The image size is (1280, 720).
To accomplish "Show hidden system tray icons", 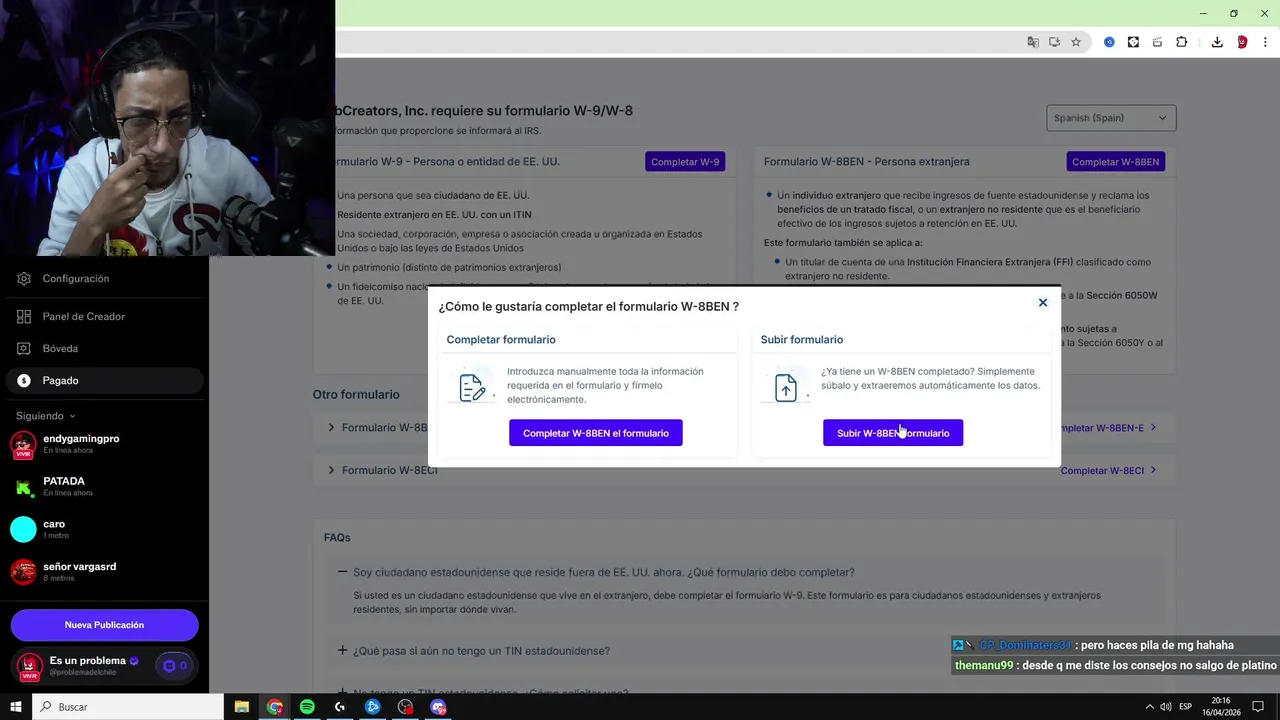I will pos(1149,707).
